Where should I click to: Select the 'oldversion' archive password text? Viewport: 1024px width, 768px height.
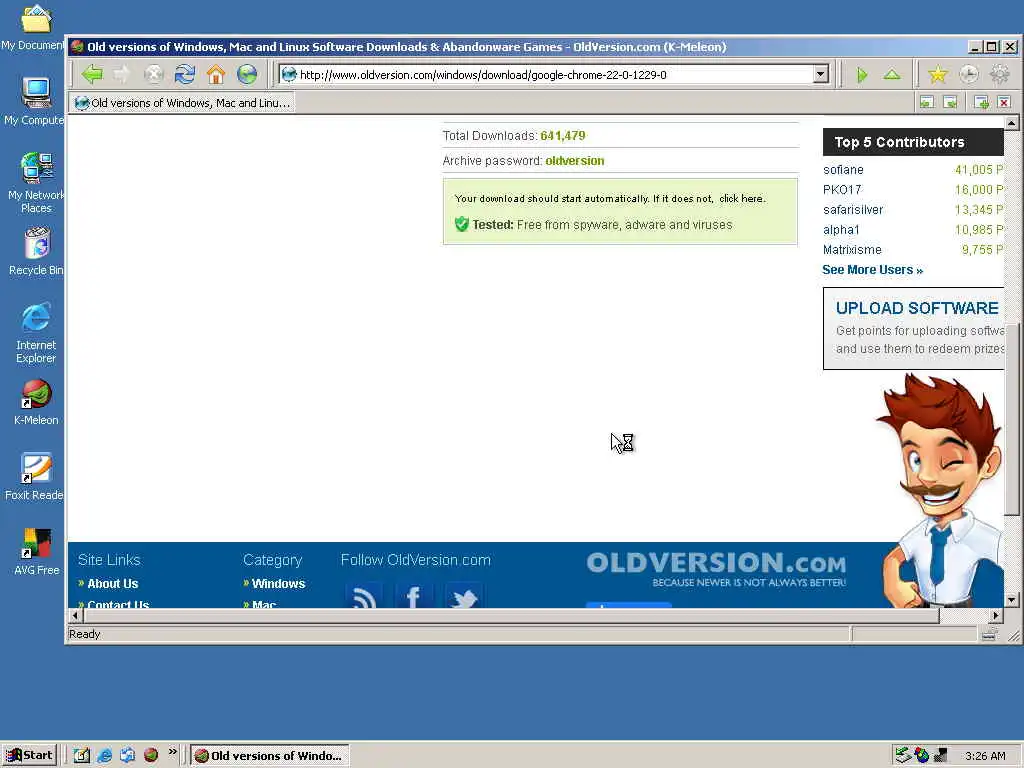click(575, 161)
